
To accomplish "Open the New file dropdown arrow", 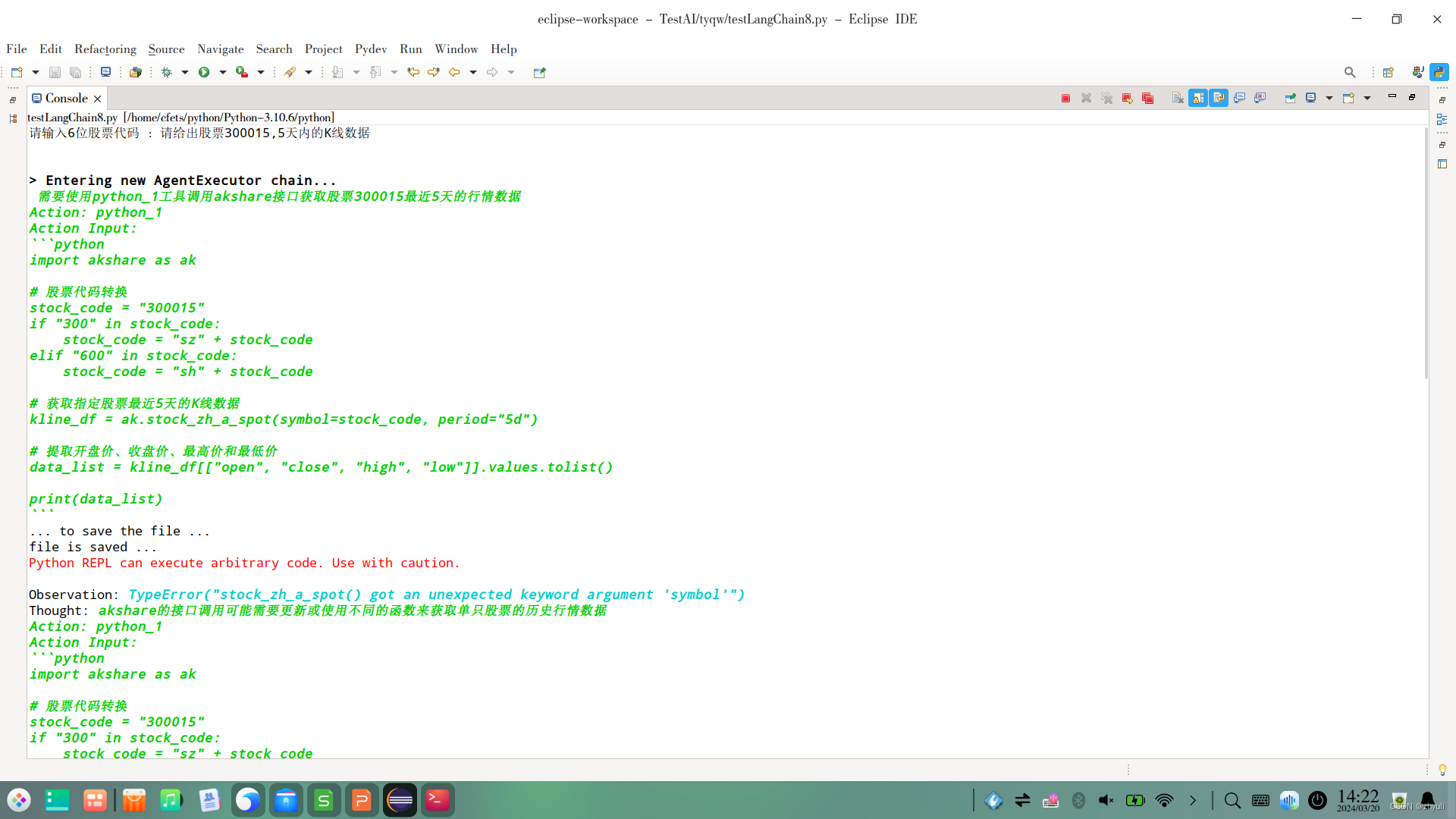I will click(x=35, y=72).
